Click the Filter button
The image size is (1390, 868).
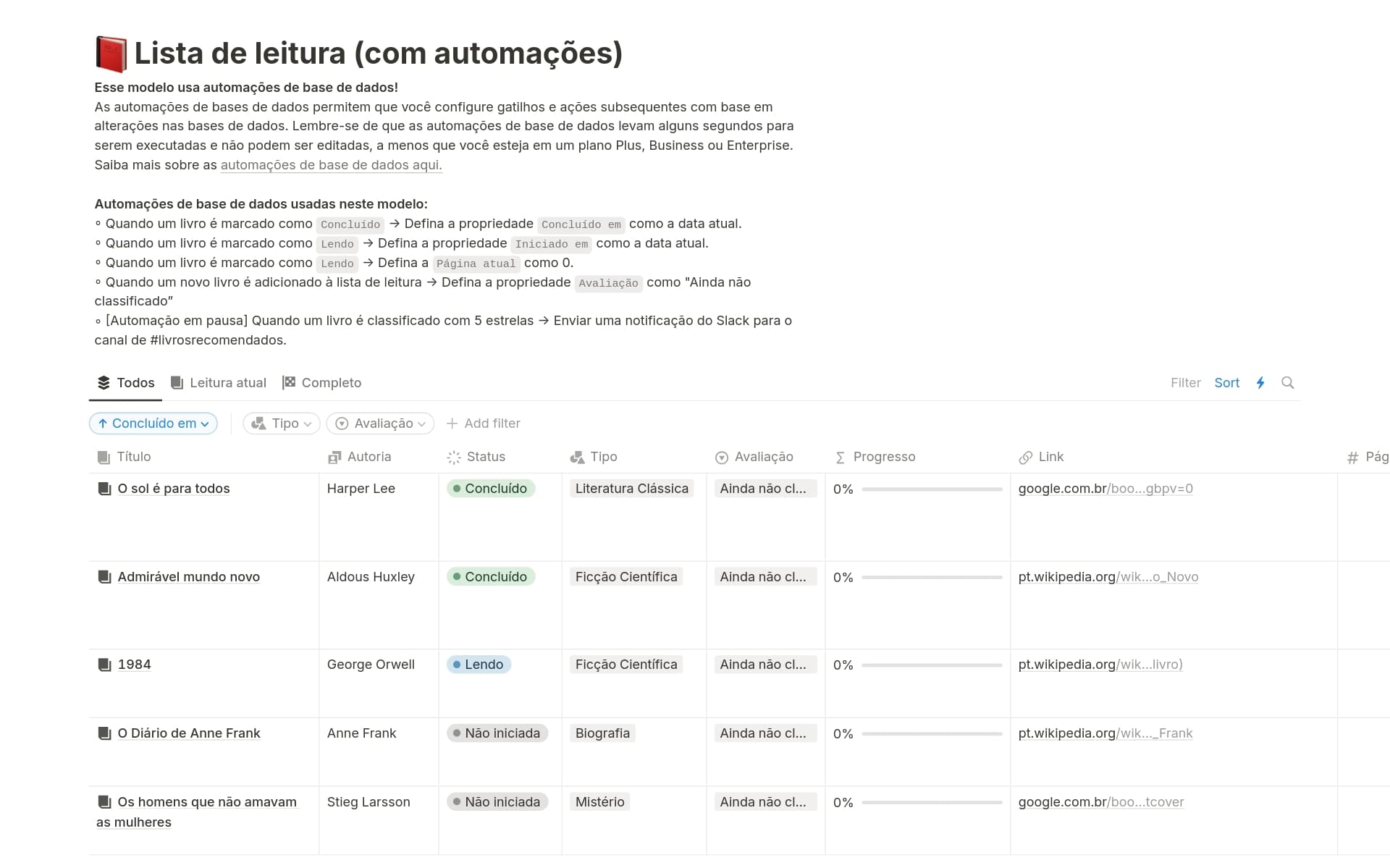tap(1185, 383)
